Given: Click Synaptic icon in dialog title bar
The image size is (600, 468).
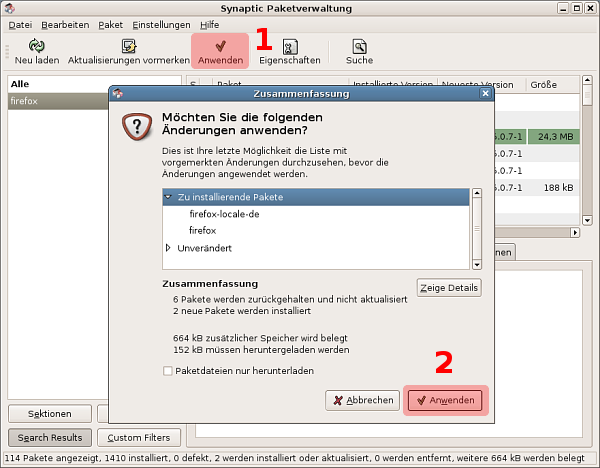Looking at the screenshot, I should tap(118, 93).
